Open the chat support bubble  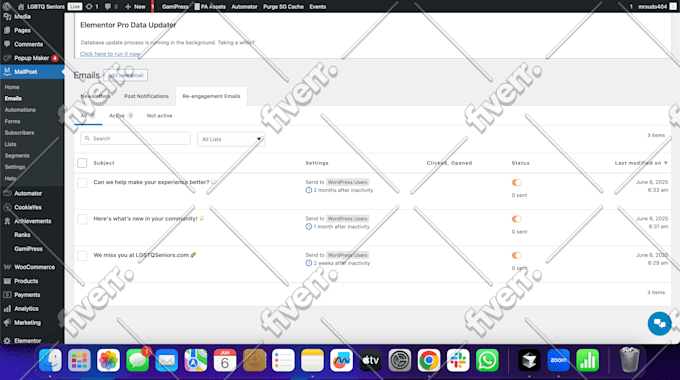pyautogui.click(x=659, y=324)
